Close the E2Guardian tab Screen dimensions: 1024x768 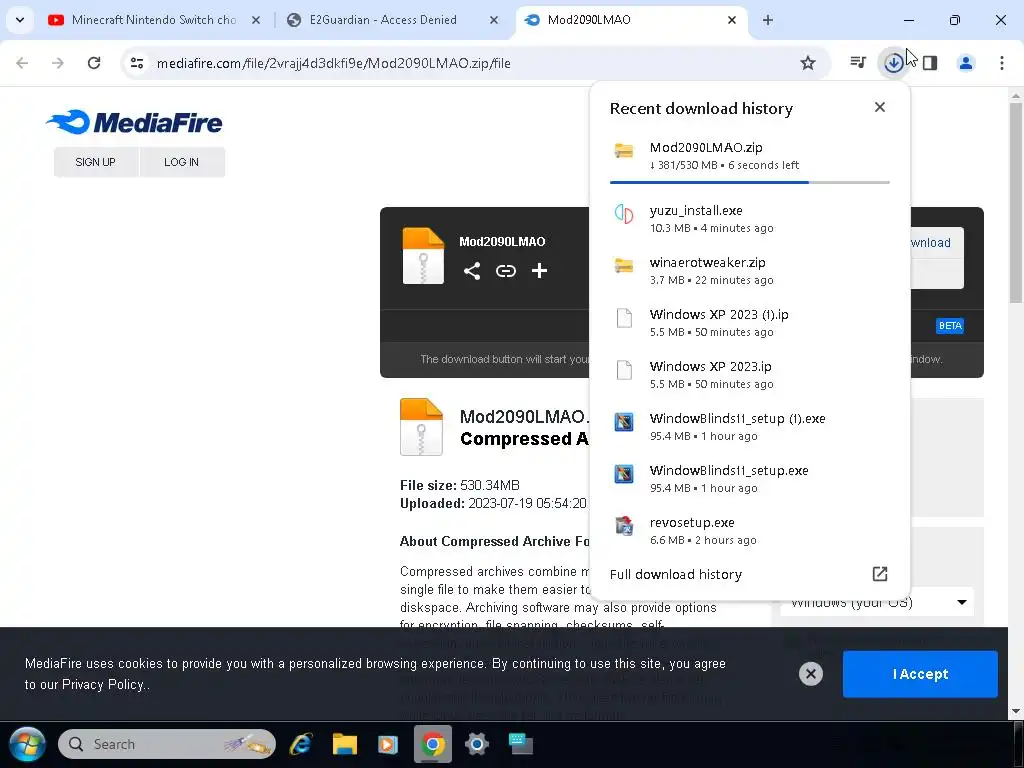494,20
